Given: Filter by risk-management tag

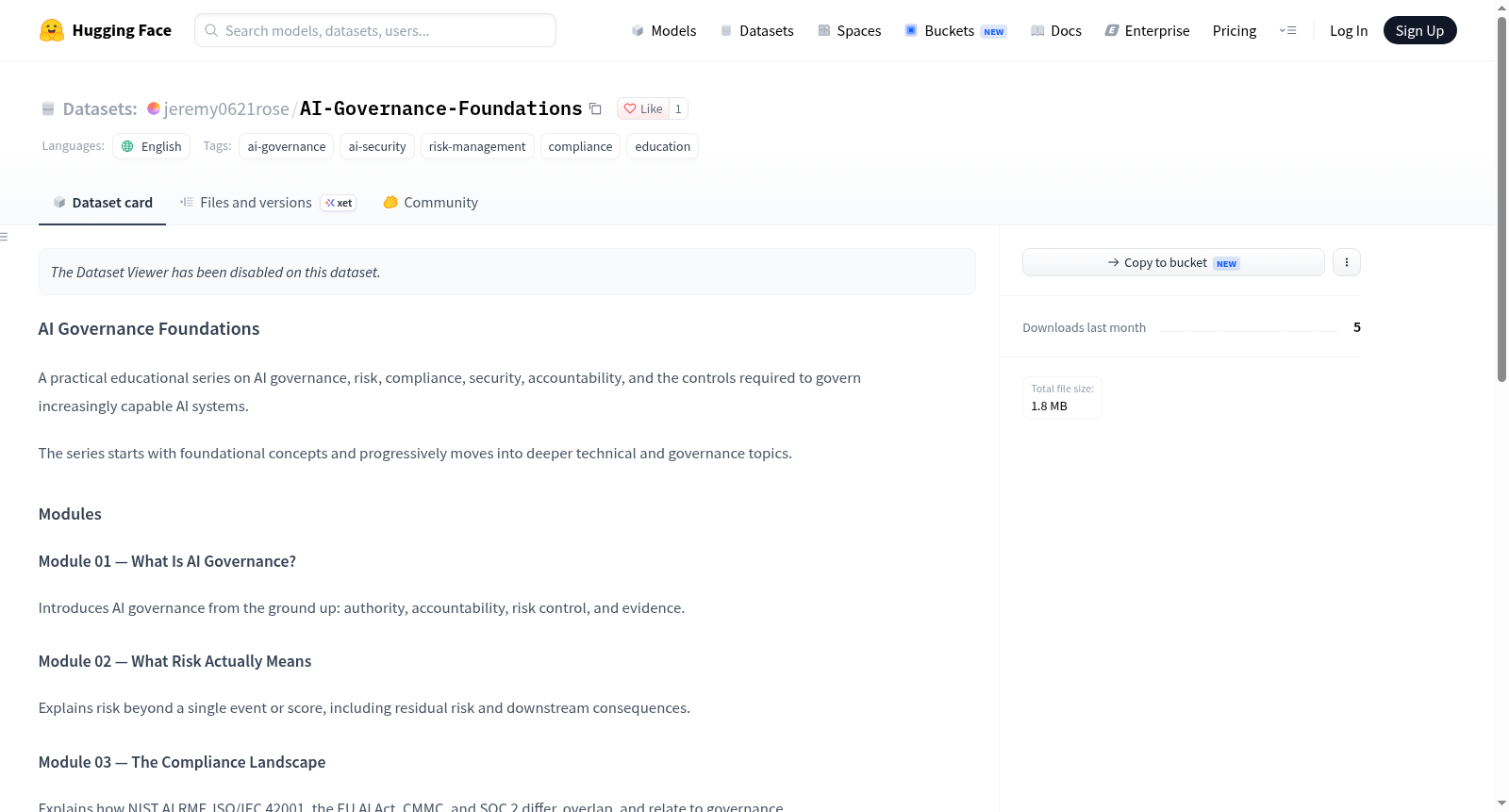Looking at the screenshot, I should 477,146.
